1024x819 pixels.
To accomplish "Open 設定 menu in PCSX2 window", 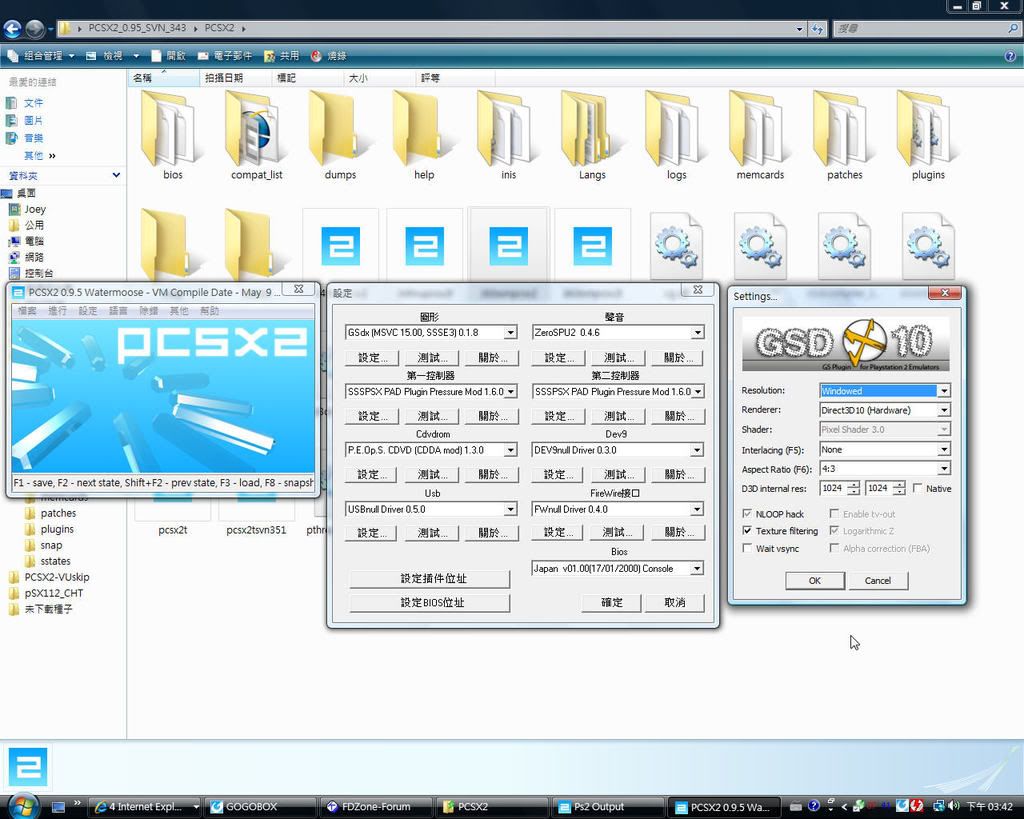I will (x=88, y=311).
